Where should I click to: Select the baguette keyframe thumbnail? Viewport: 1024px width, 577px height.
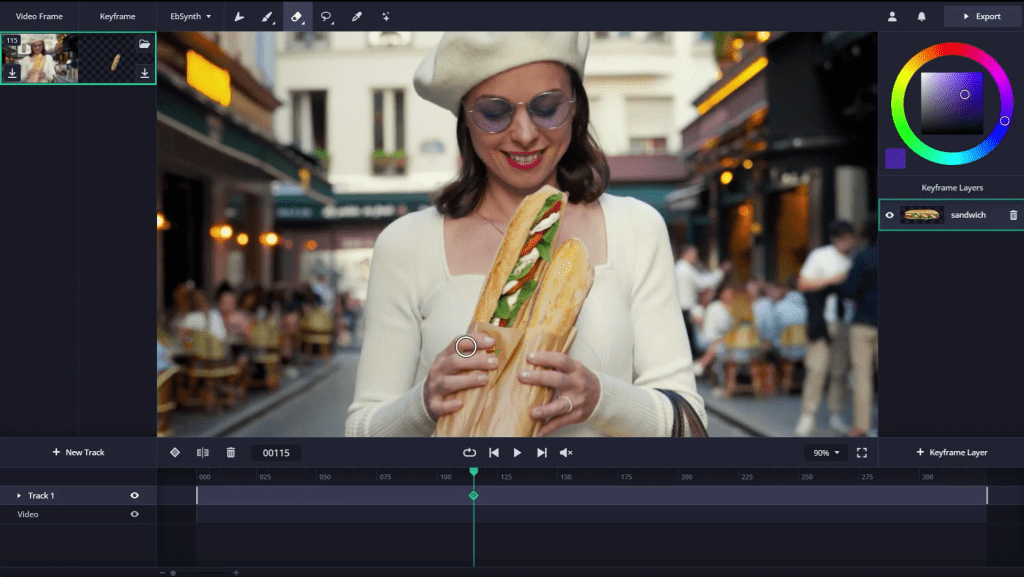click(116, 58)
